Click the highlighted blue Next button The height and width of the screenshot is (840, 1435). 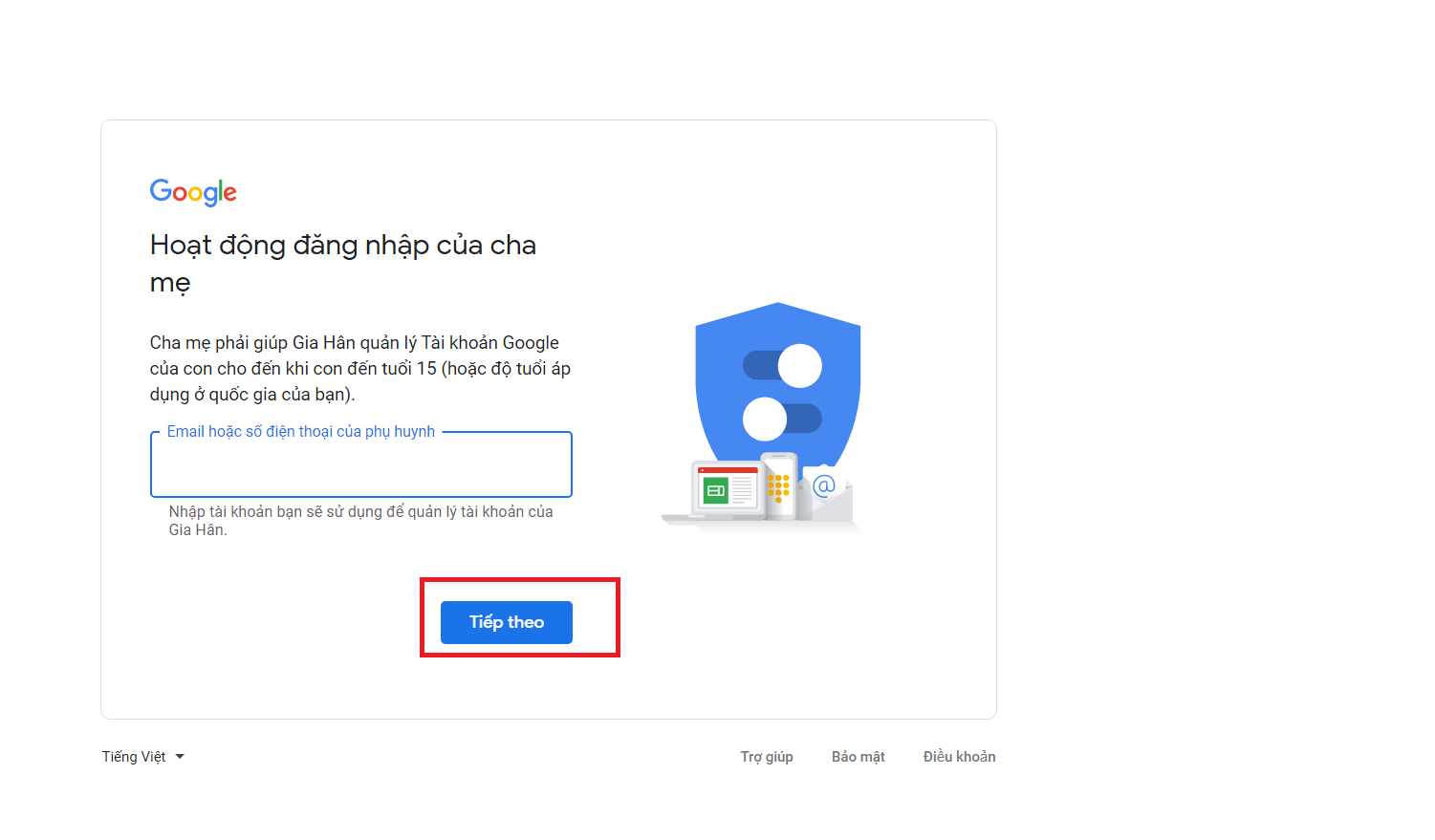[x=506, y=621]
